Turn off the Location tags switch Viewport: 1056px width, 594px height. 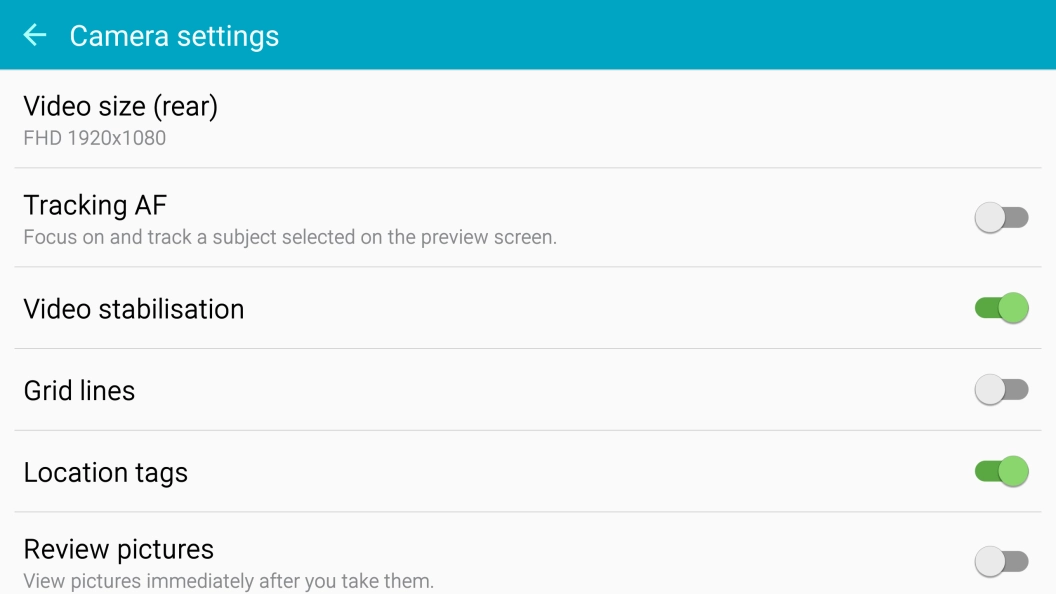[x=1001, y=471]
